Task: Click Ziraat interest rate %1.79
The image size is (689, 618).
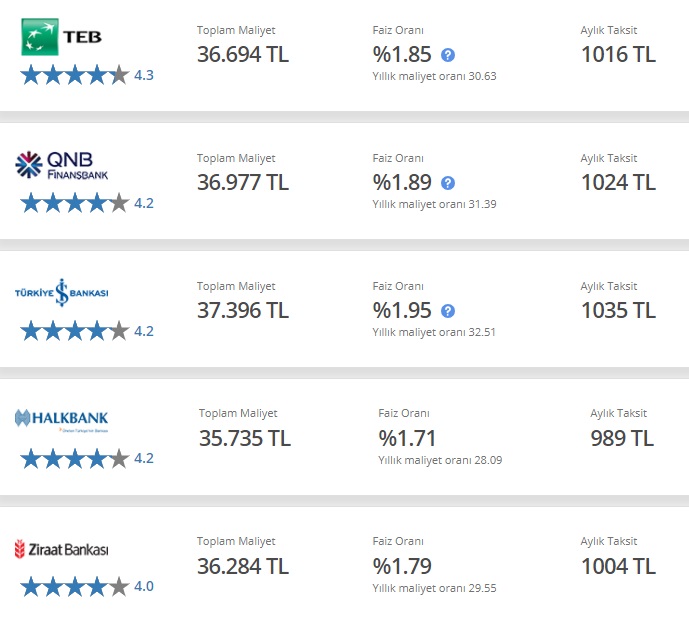Action: tap(402, 566)
